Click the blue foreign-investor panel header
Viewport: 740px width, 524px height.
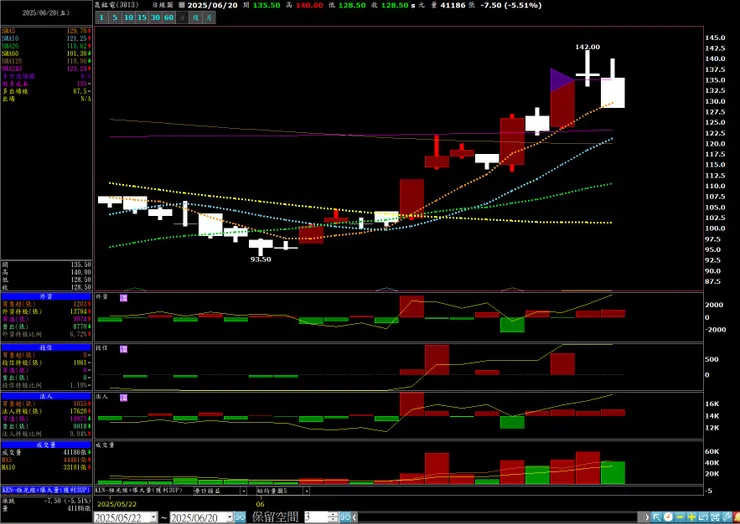(x=46, y=296)
